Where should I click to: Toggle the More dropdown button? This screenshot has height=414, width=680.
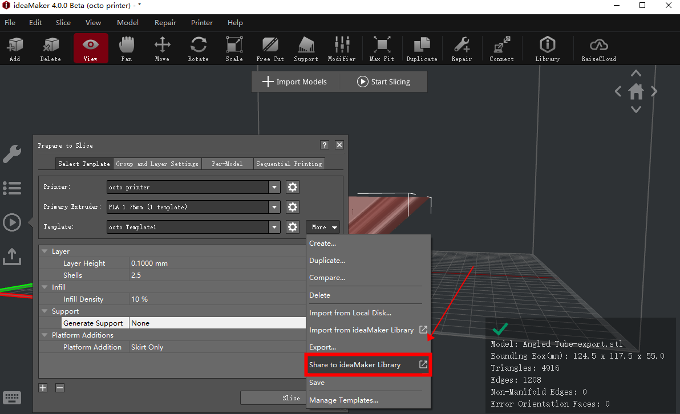pos(323,227)
